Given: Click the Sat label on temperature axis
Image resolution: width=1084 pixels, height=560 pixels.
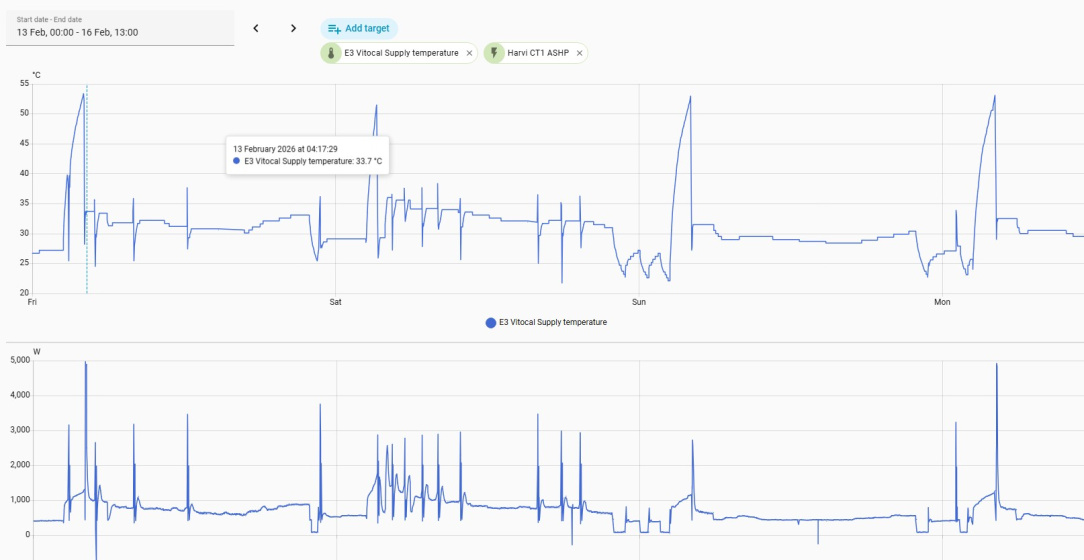Looking at the screenshot, I should pyautogui.click(x=335, y=302).
